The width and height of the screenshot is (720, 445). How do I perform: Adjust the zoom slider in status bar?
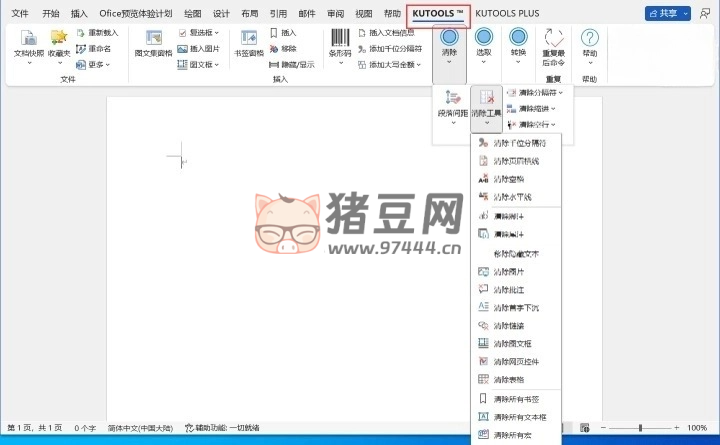[x=639, y=428]
